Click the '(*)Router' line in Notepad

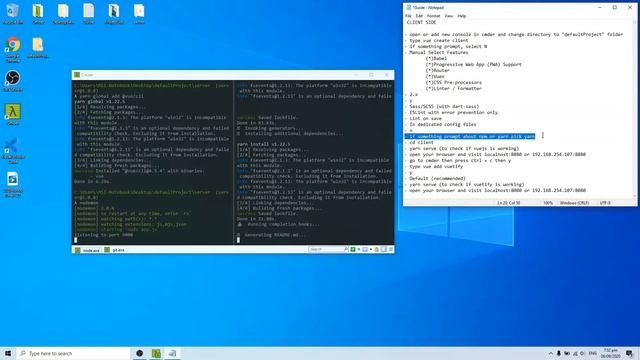point(438,70)
